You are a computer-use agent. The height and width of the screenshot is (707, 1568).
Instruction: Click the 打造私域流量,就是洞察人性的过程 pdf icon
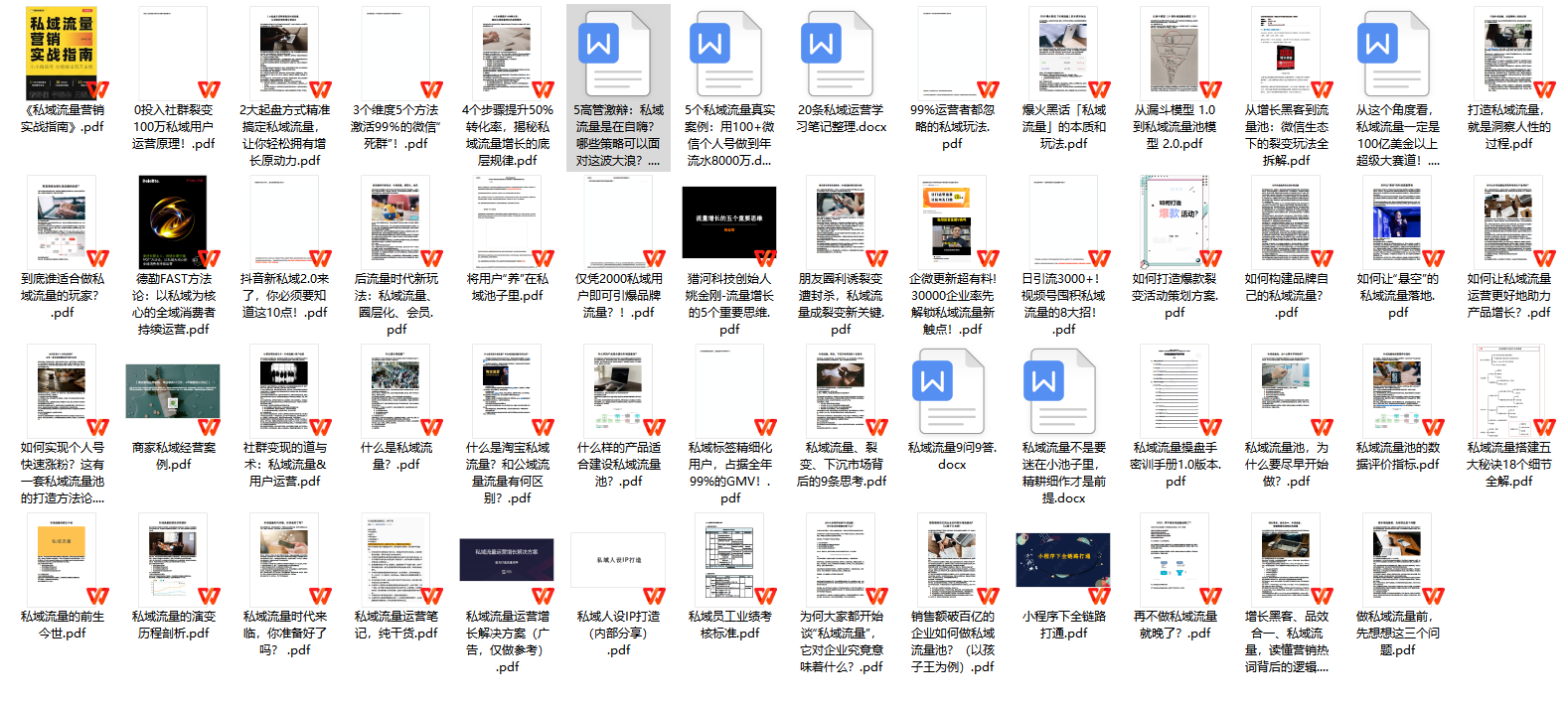coord(1508,52)
